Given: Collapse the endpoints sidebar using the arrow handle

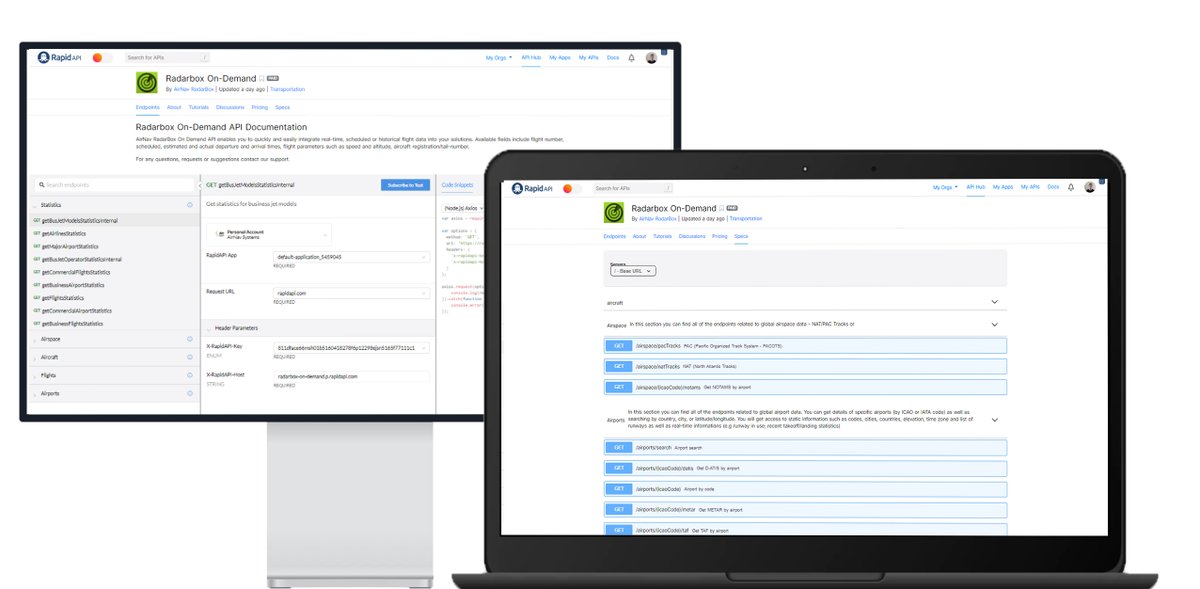Looking at the screenshot, I should click(201, 185).
